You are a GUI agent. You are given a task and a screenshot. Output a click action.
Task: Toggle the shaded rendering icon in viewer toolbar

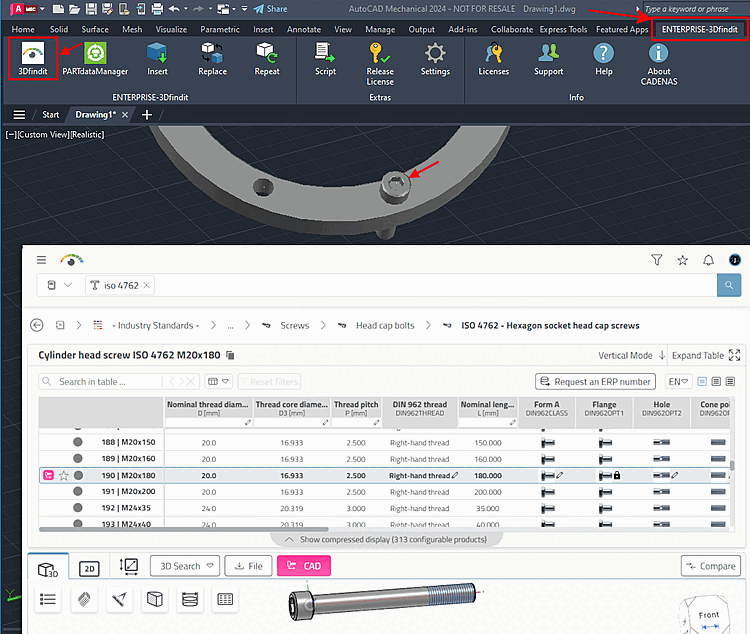(84, 599)
